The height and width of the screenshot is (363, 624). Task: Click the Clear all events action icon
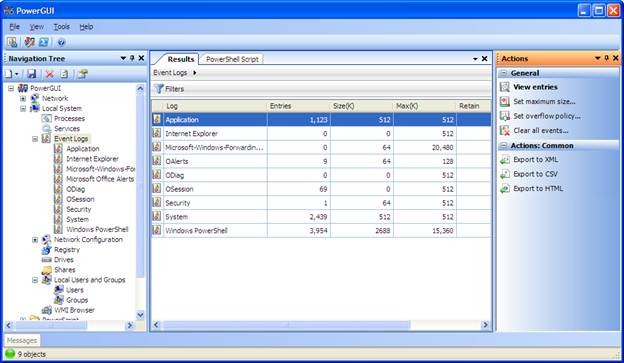[505, 131]
